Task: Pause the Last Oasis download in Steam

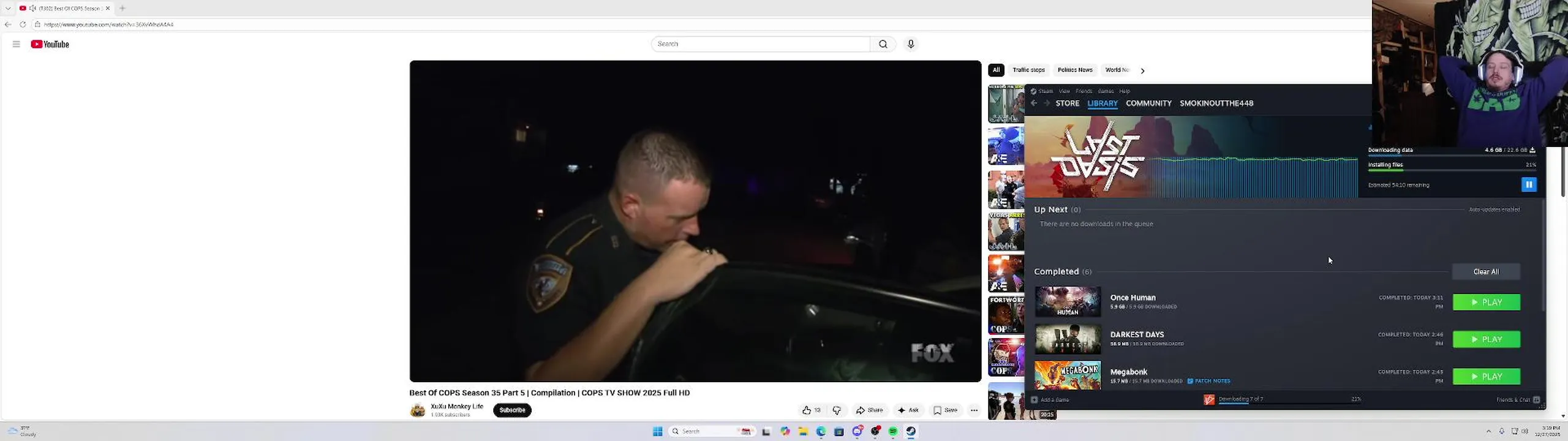Action: coord(1528,184)
